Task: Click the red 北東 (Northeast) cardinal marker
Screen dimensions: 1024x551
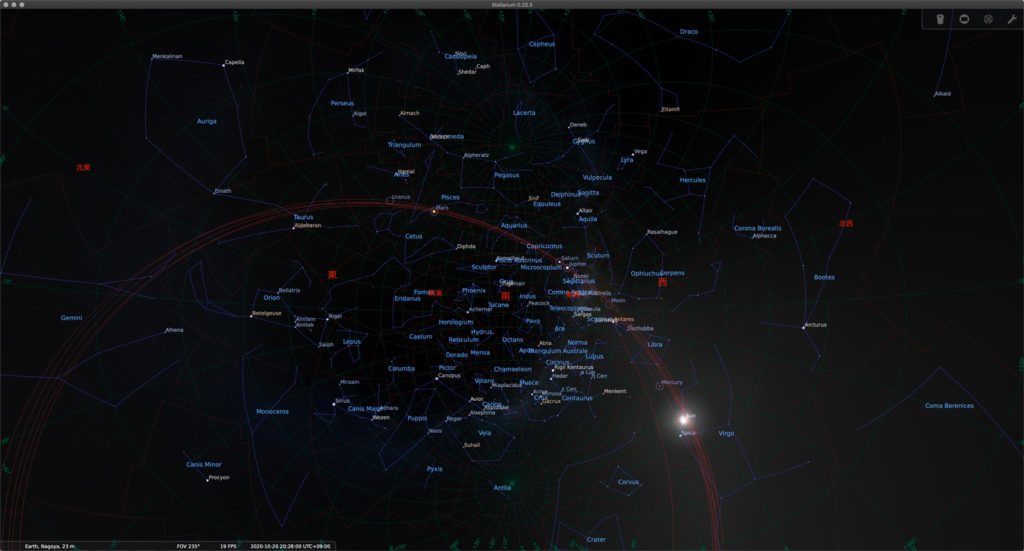Action: [83, 168]
